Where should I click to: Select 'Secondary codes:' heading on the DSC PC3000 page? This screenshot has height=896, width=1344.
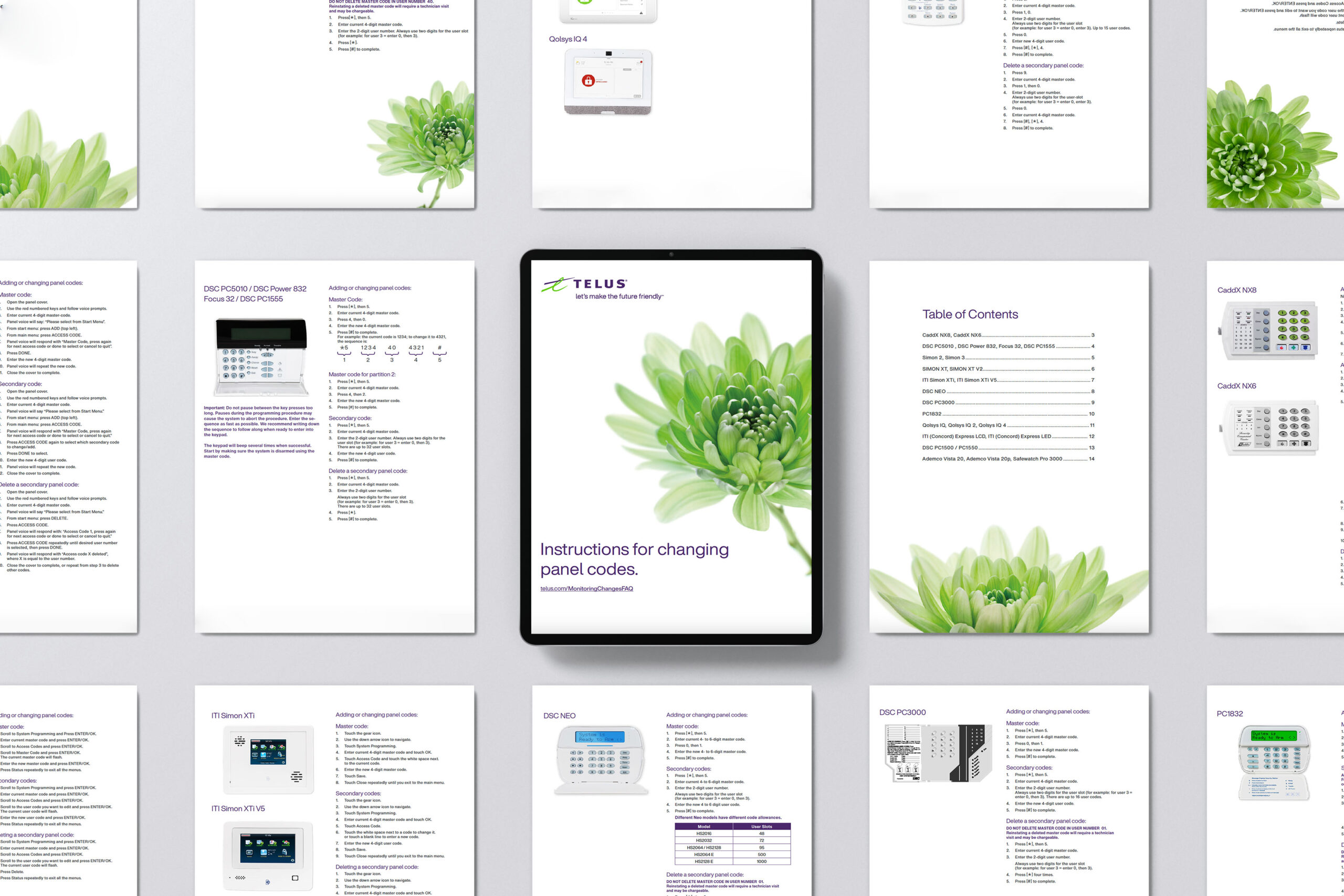click(x=1028, y=768)
